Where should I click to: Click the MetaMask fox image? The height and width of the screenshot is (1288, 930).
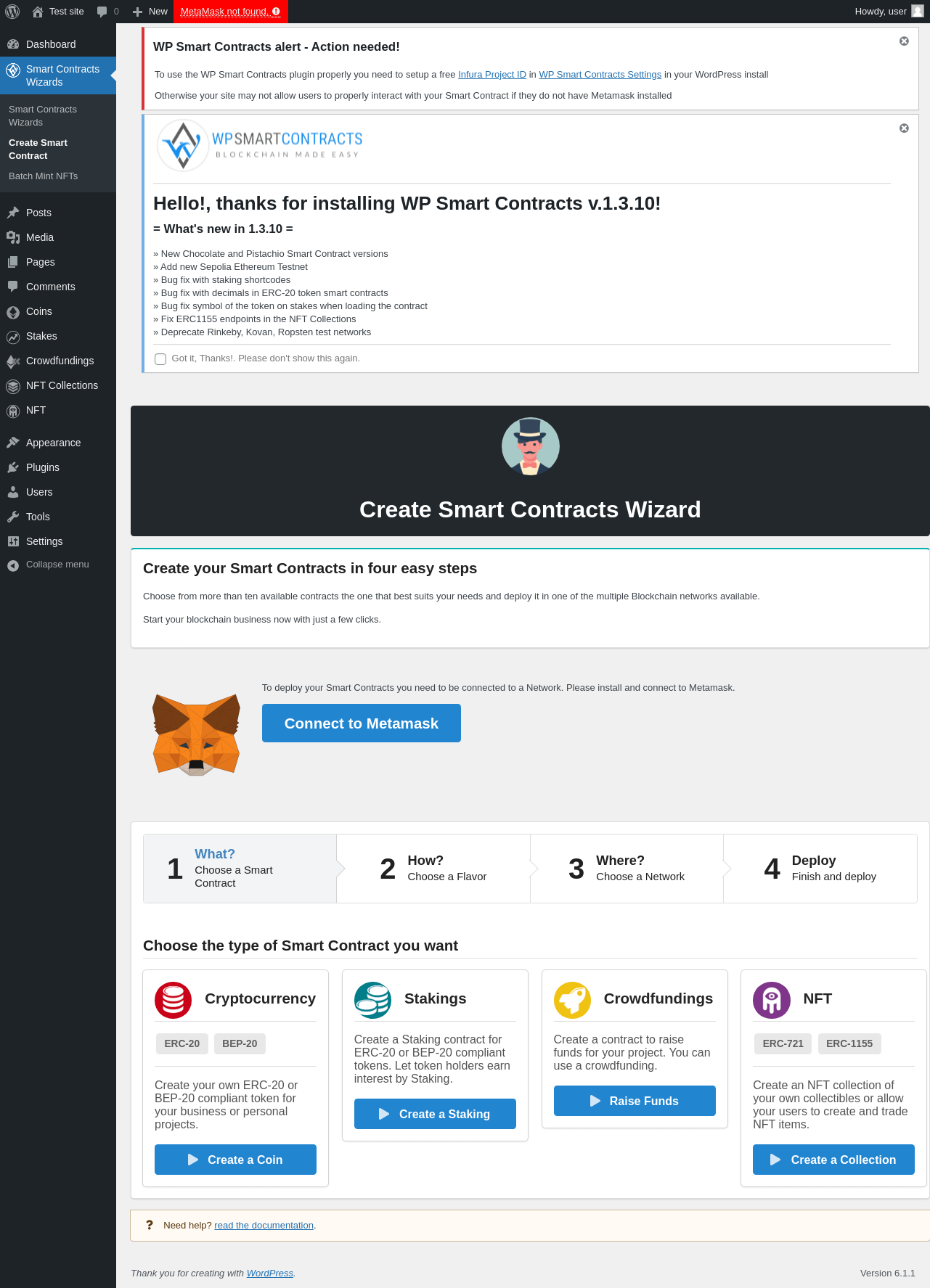point(196,734)
